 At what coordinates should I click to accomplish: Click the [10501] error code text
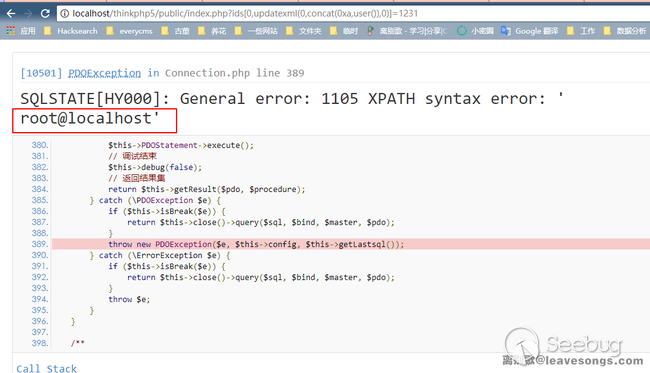(41, 73)
